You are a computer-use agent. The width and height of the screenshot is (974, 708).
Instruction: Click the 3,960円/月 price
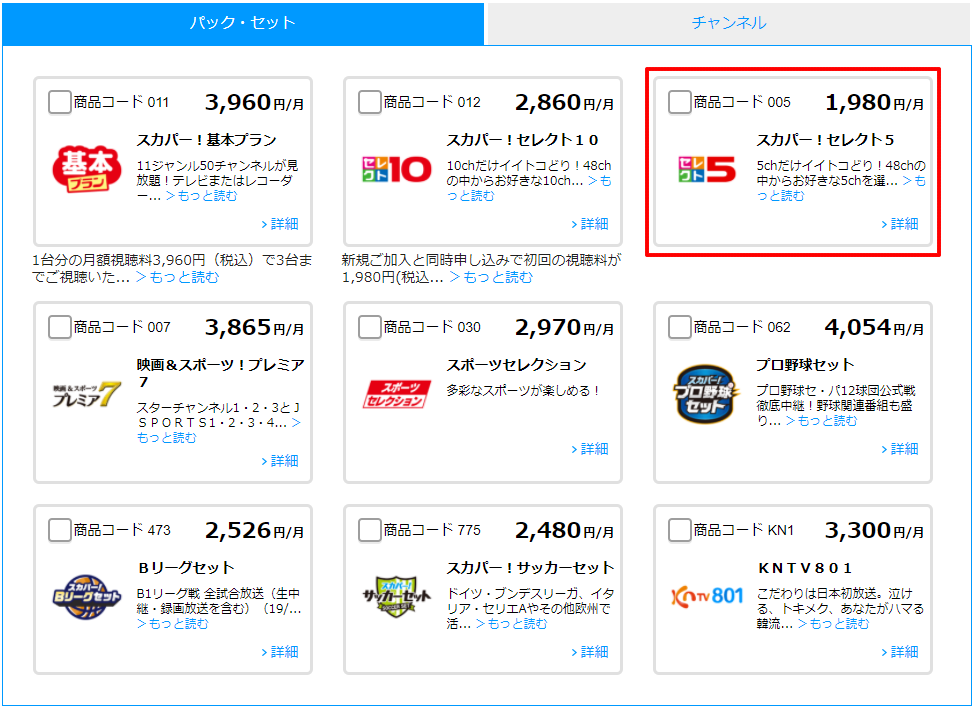click(255, 102)
